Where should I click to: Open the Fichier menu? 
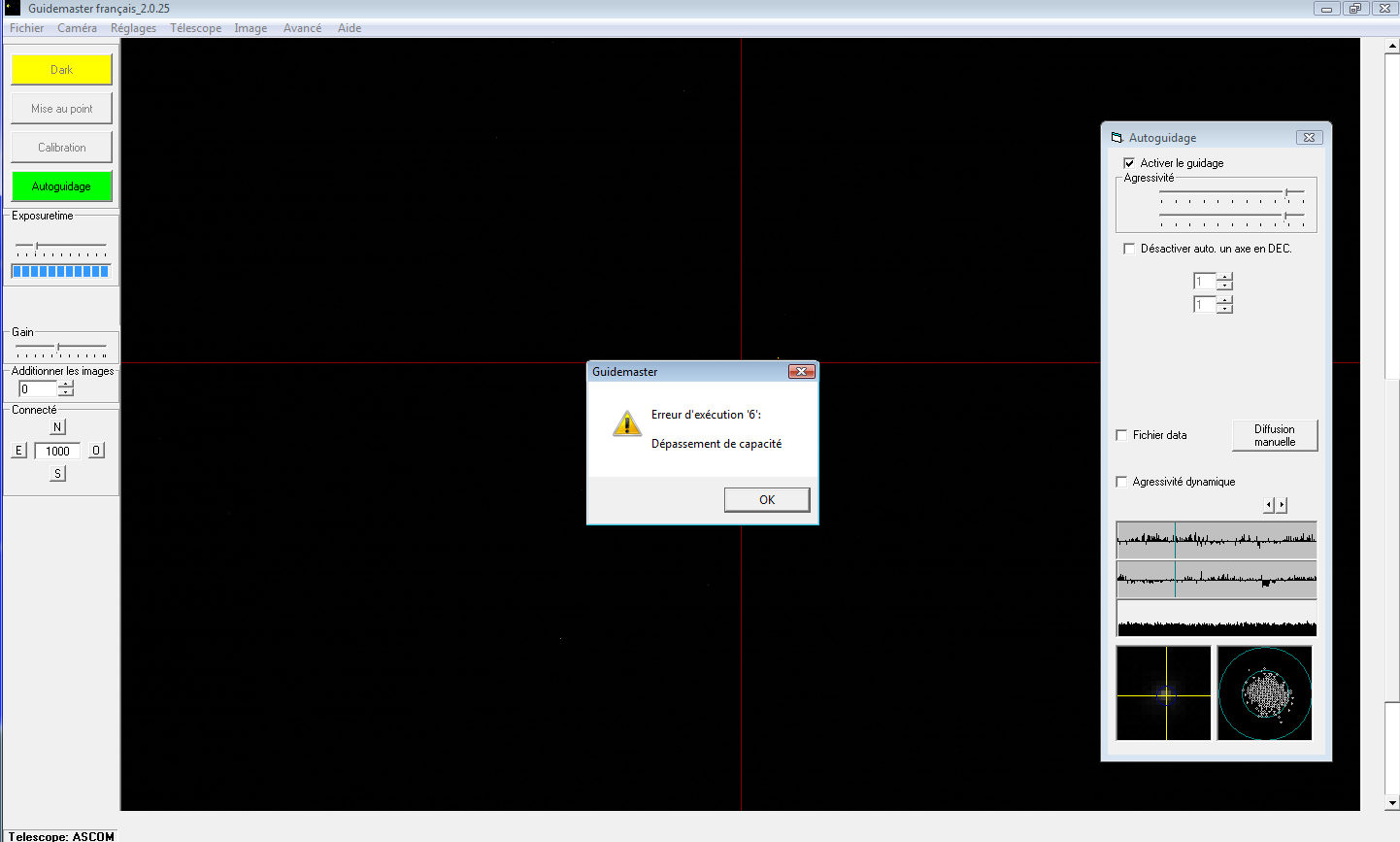click(26, 28)
